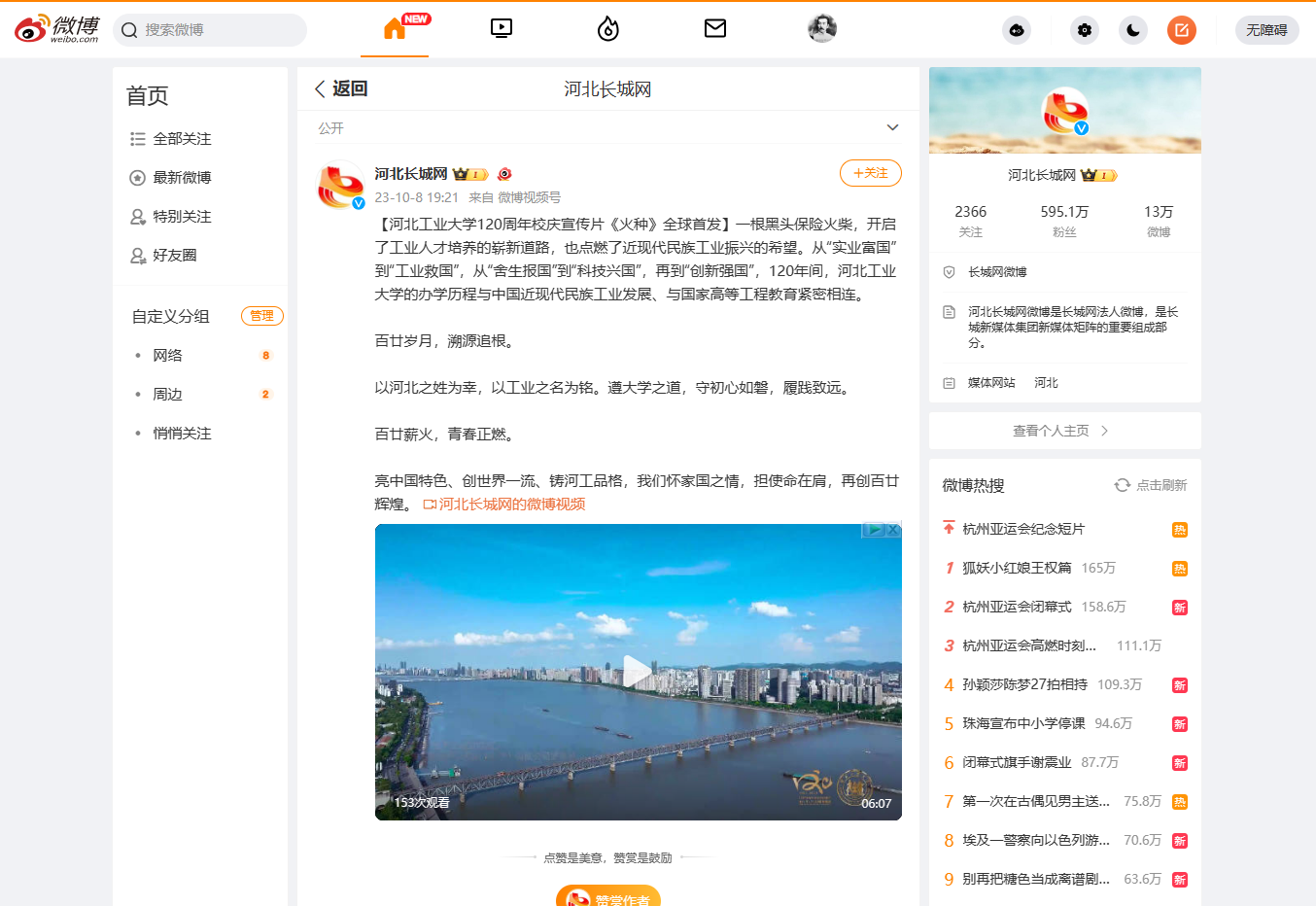Click the 赞赏作者 reward button
This screenshot has width=1316, height=906.
click(x=608, y=899)
